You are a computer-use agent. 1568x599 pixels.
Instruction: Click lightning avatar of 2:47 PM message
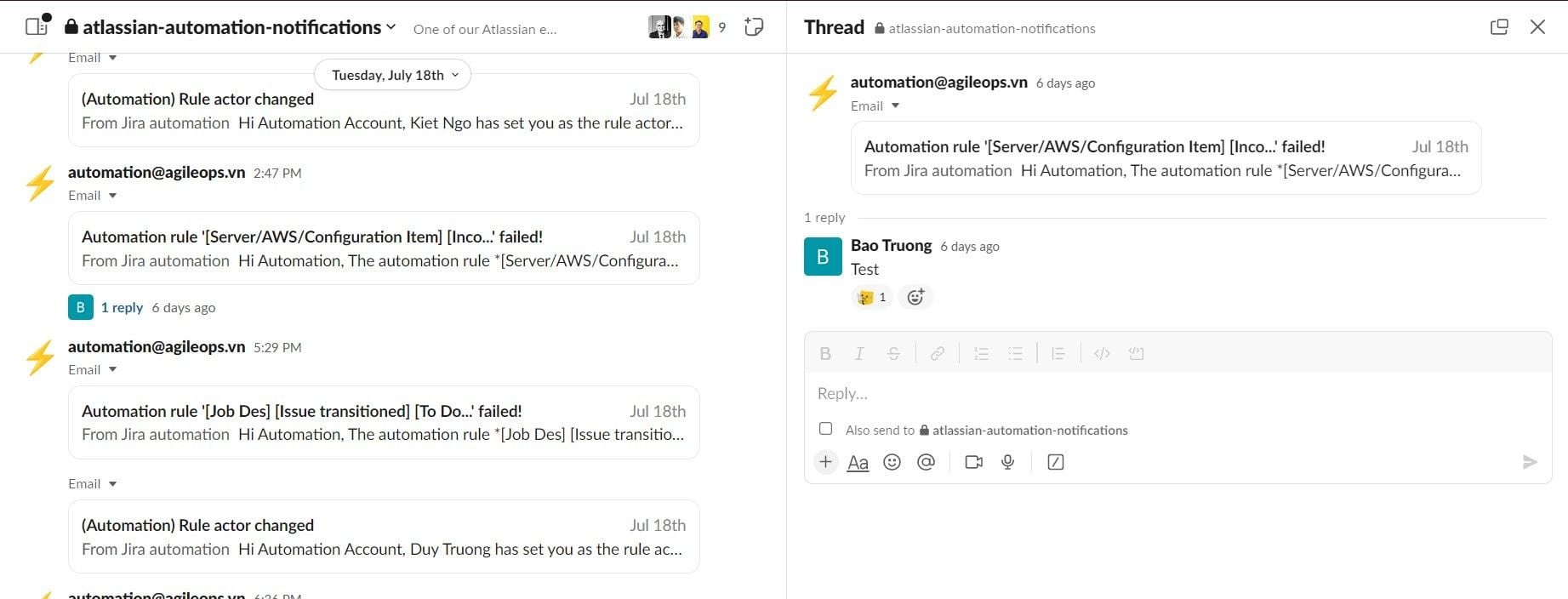click(40, 183)
